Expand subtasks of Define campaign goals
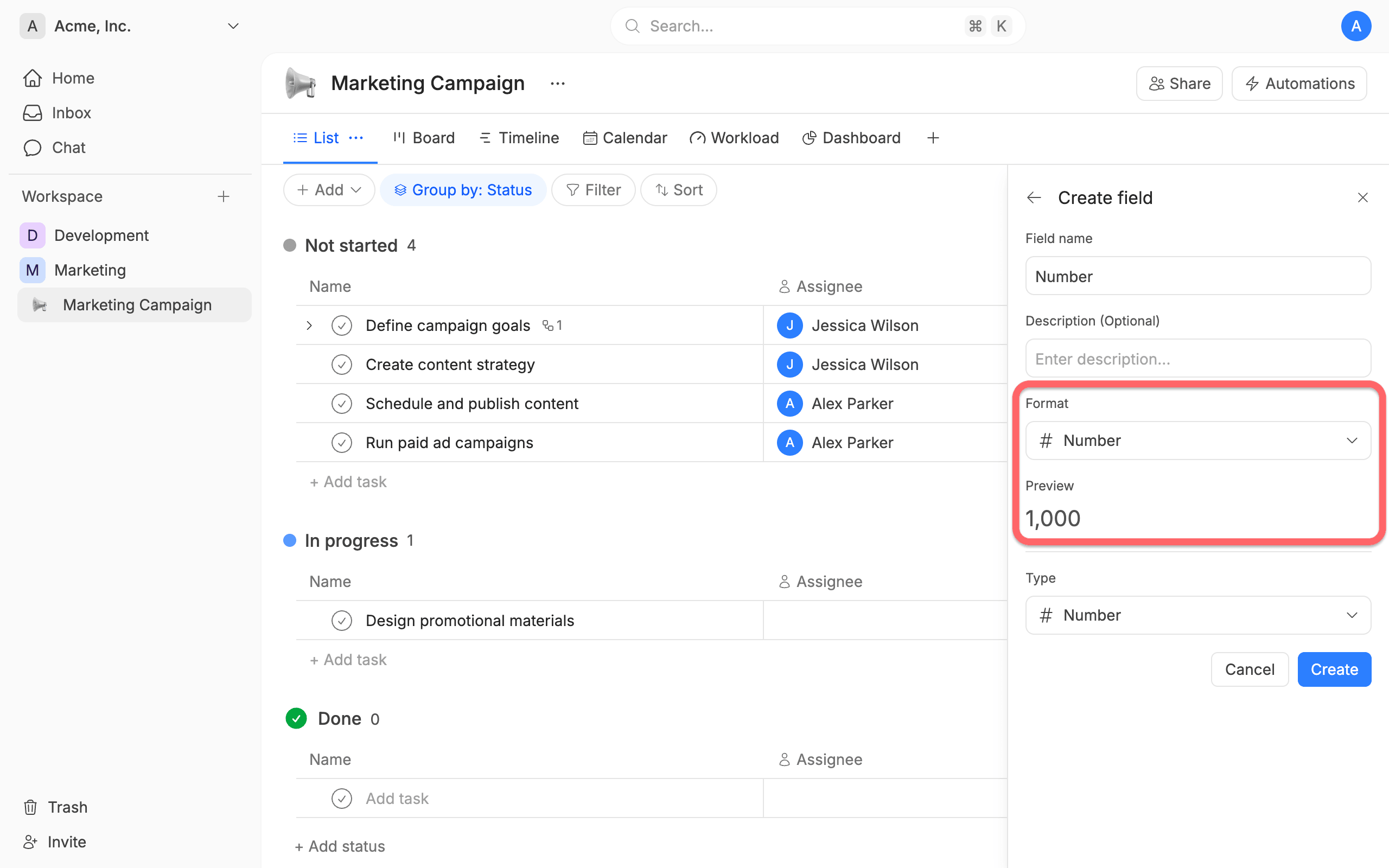This screenshot has width=1389, height=868. point(309,325)
